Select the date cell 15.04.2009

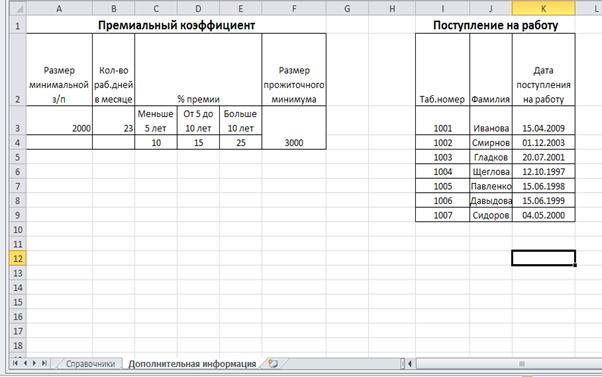point(544,121)
